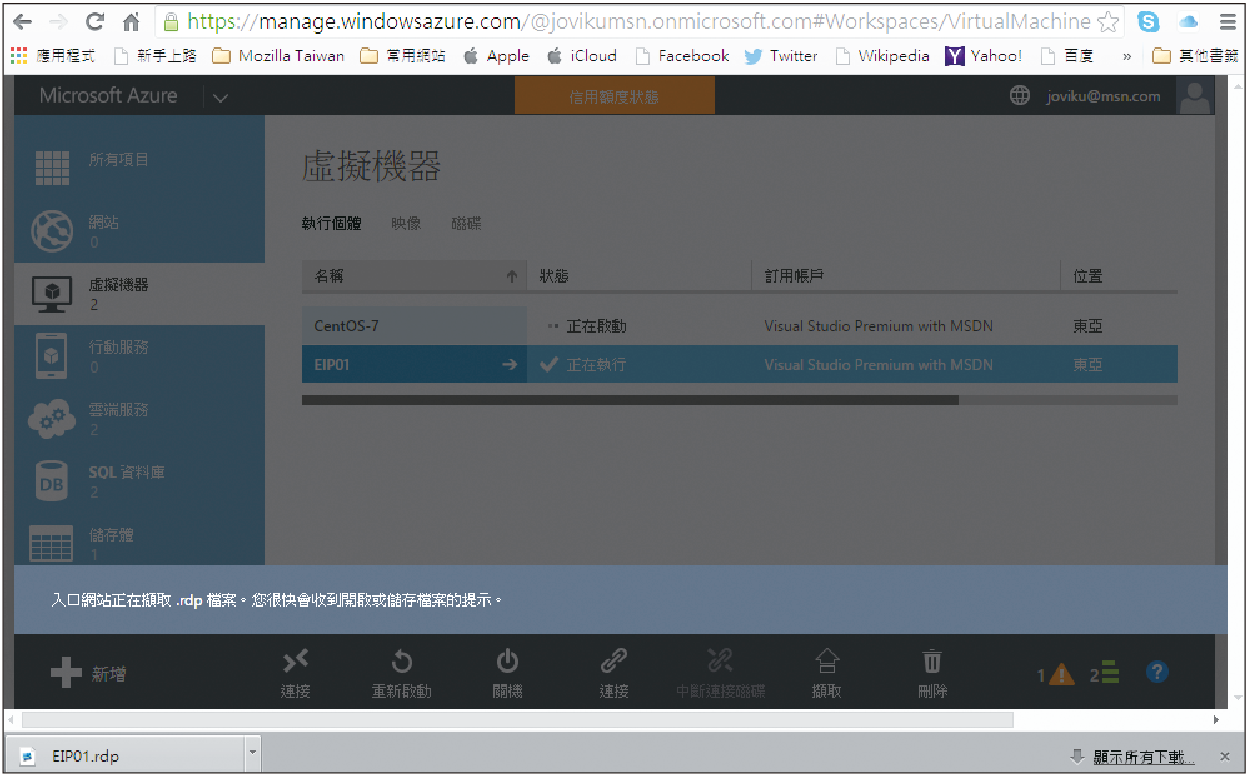Show more bookmarks with the » chevron

point(1127,57)
